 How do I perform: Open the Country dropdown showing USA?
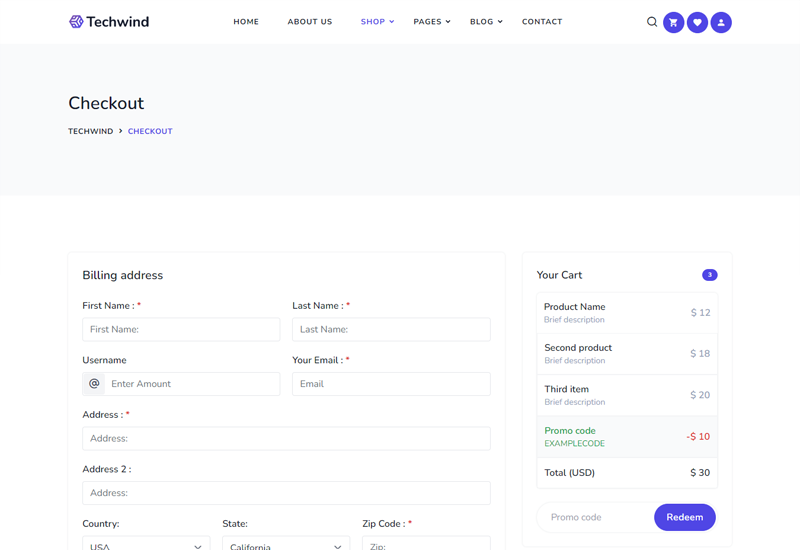click(146, 543)
